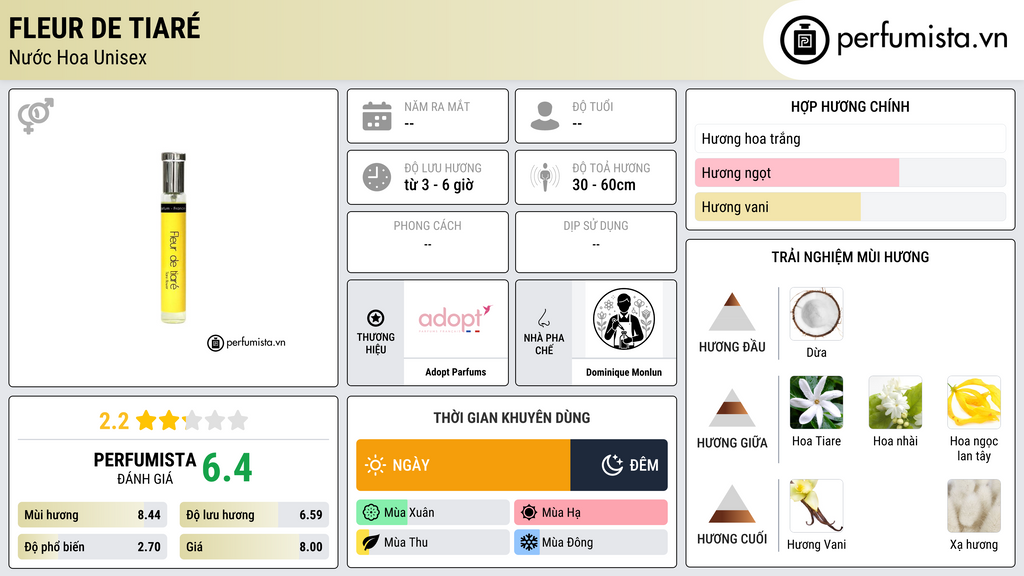
Task: Click the Hương ngọt pink accord bar
Action: (850, 173)
